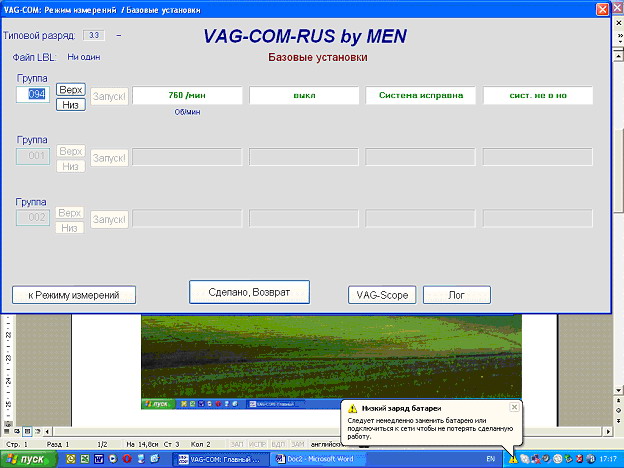Close the low battery warning balloon
The height and width of the screenshot is (468, 624).
tap(514, 407)
